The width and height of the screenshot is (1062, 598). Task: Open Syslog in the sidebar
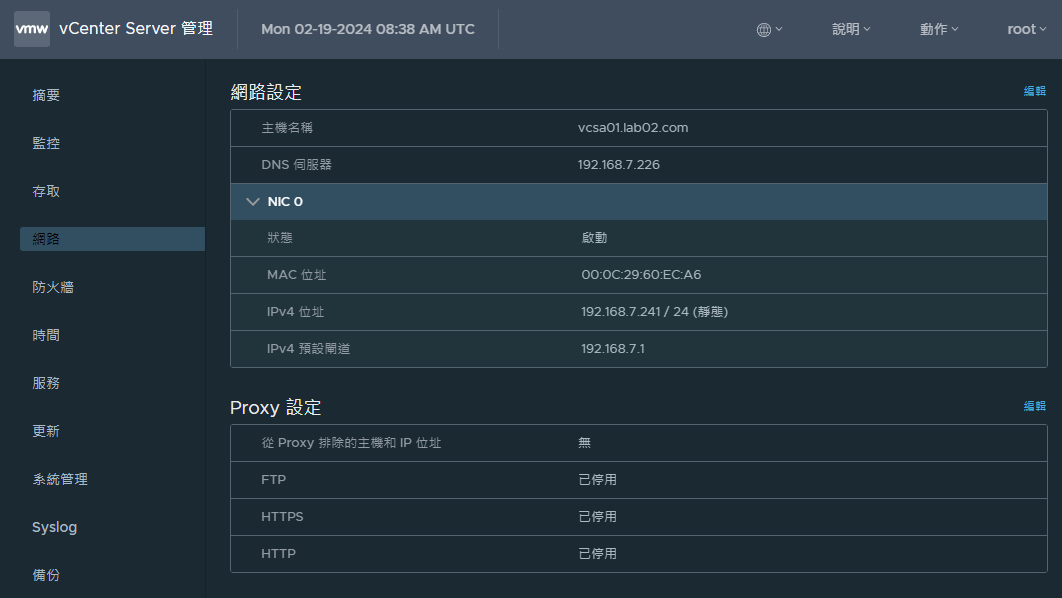(54, 528)
